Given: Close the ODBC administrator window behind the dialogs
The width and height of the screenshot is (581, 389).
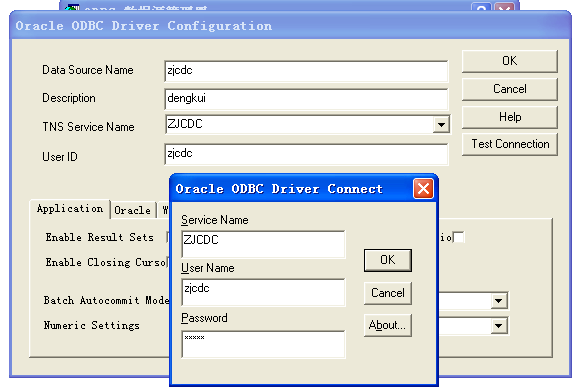Looking at the screenshot, I should pos(505,7).
